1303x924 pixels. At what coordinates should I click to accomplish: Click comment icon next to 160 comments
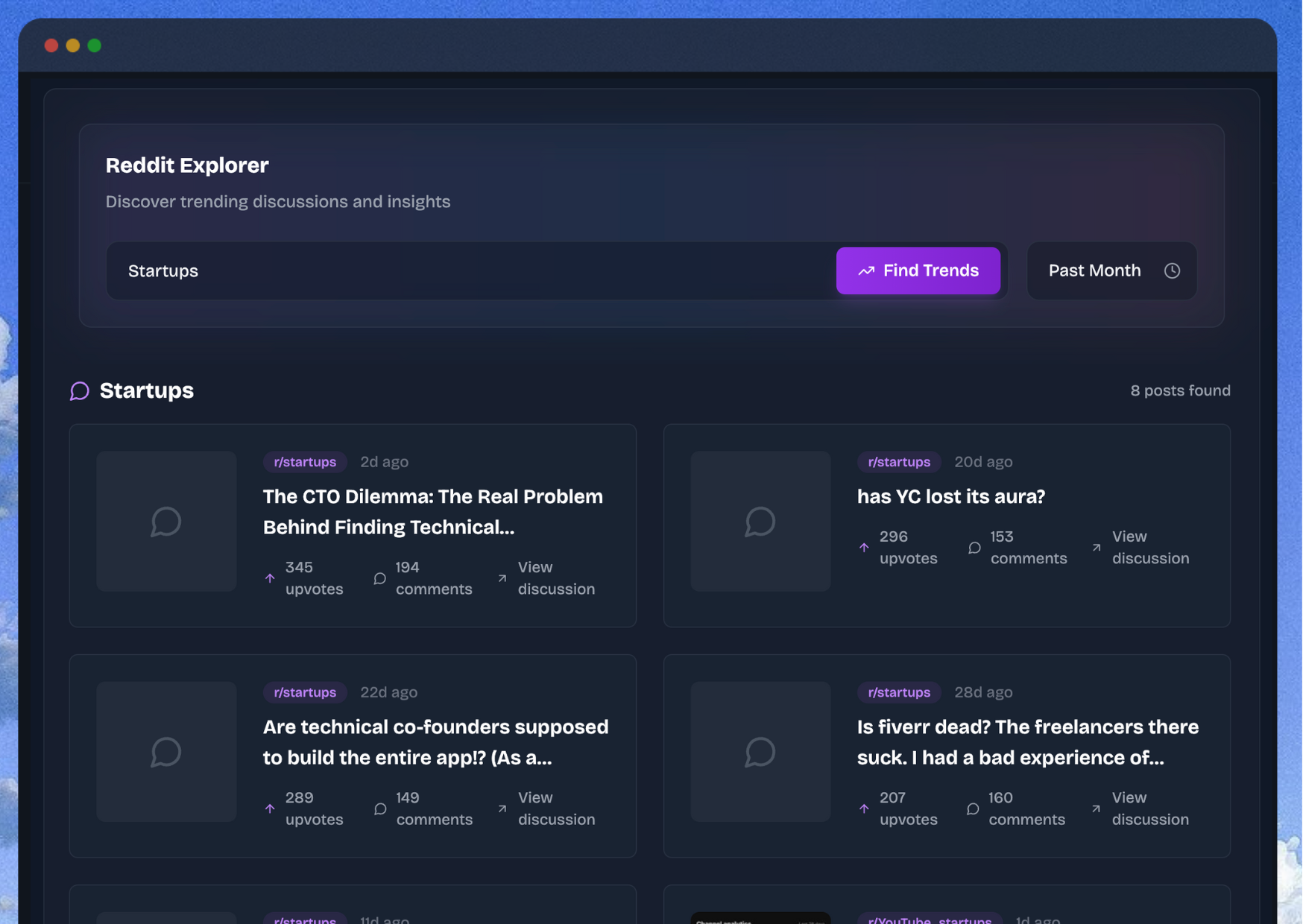pos(973,808)
